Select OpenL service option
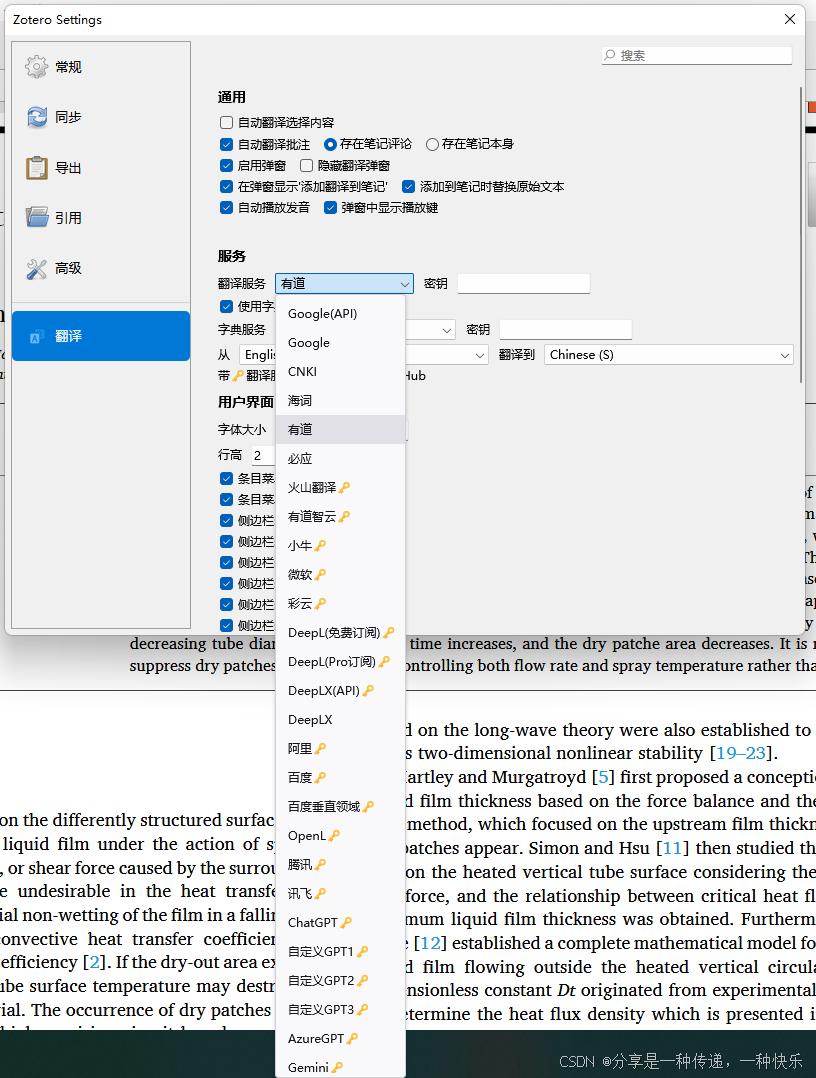This screenshot has width=816, height=1078. click(x=340, y=835)
